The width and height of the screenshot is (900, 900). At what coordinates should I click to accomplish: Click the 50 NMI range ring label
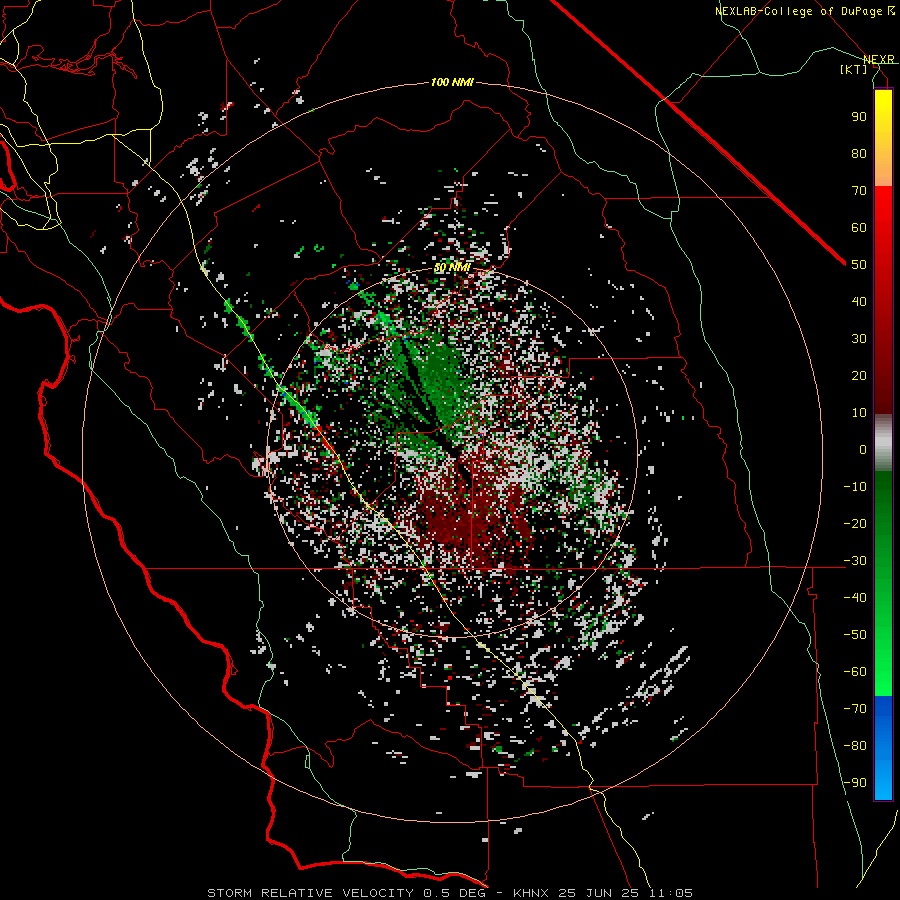[x=452, y=268]
